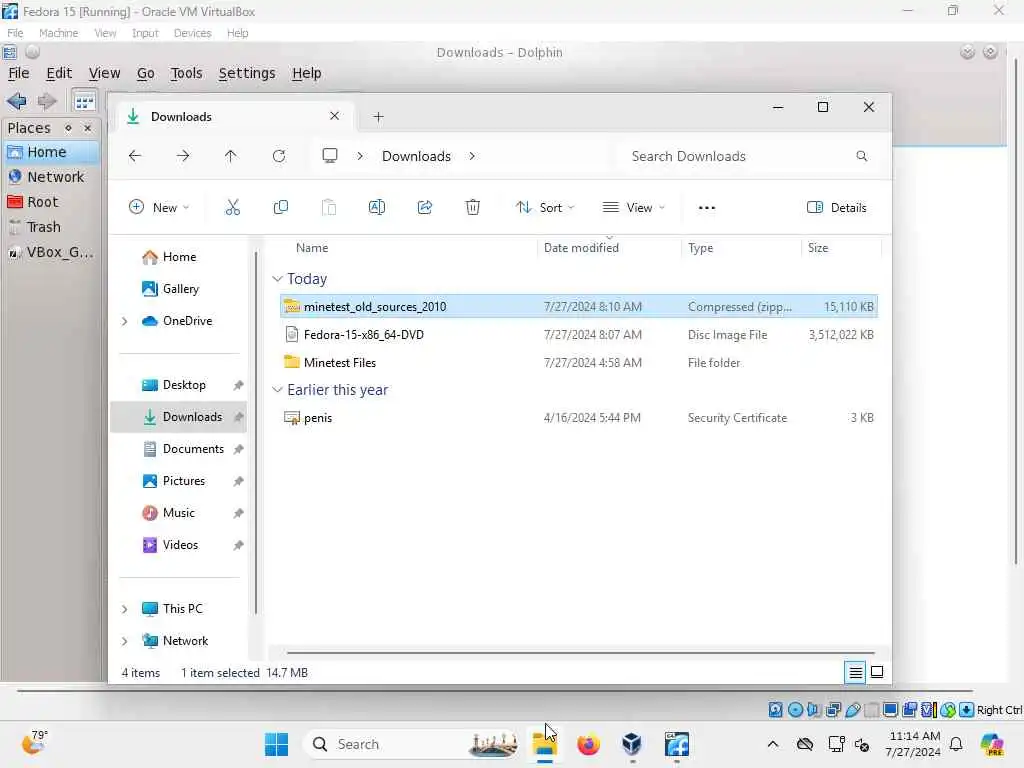
Task: Click the taskbar Search box
Action: point(411,744)
